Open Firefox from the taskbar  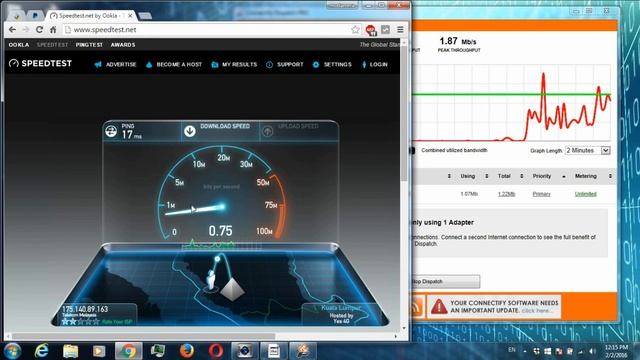[x=187, y=351]
